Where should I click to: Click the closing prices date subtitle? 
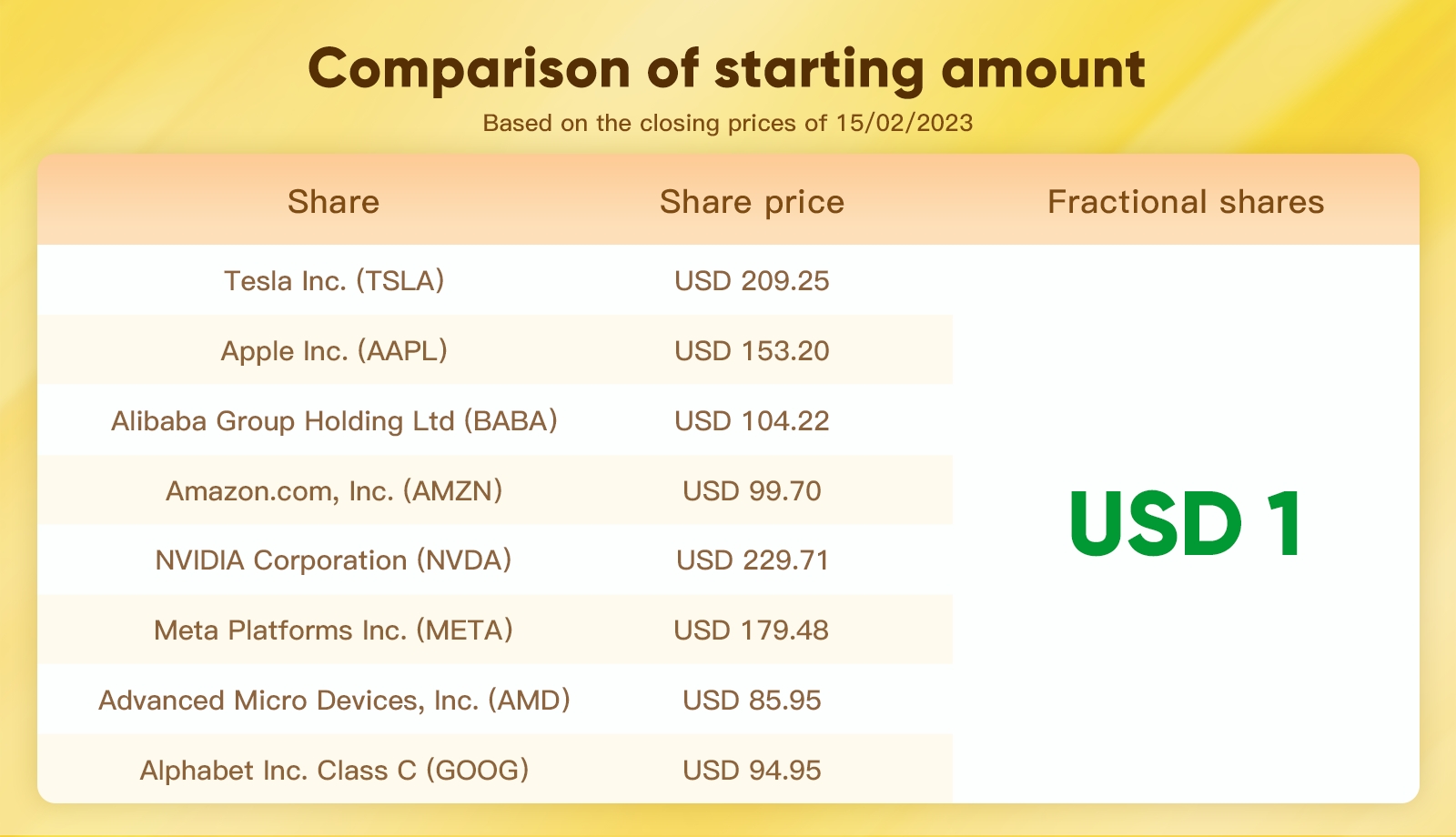[728, 123]
